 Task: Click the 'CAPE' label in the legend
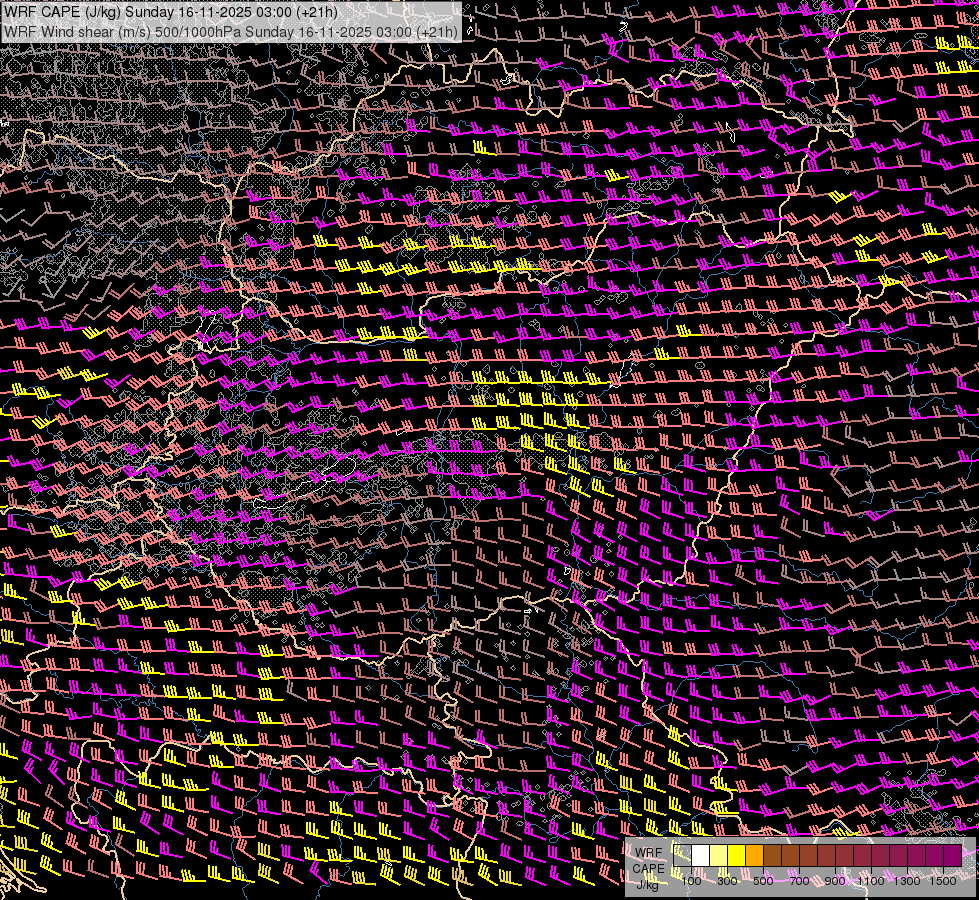pos(648,869)
